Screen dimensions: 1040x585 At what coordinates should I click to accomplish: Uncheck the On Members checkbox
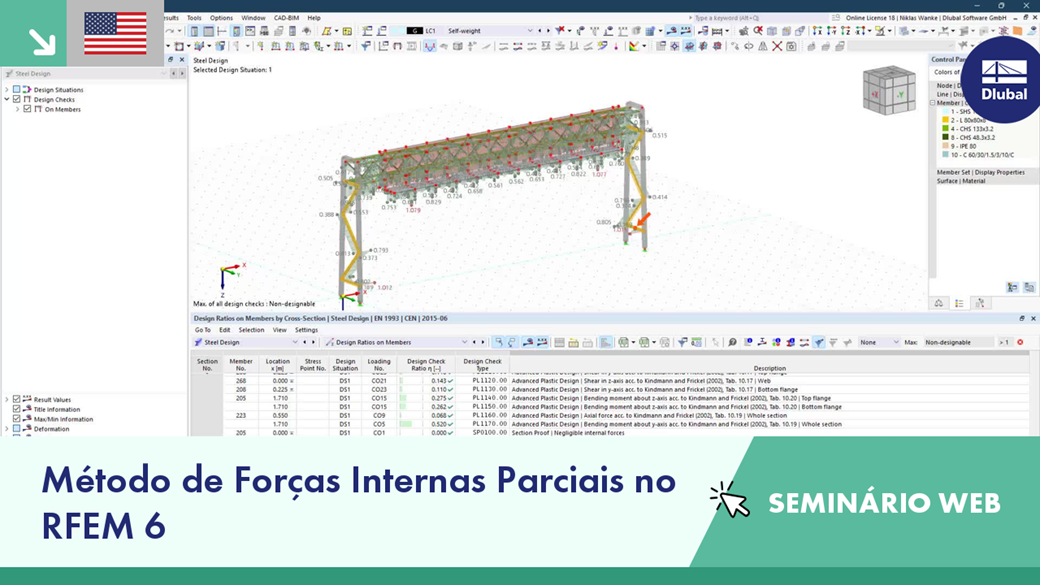coord(27,109)
